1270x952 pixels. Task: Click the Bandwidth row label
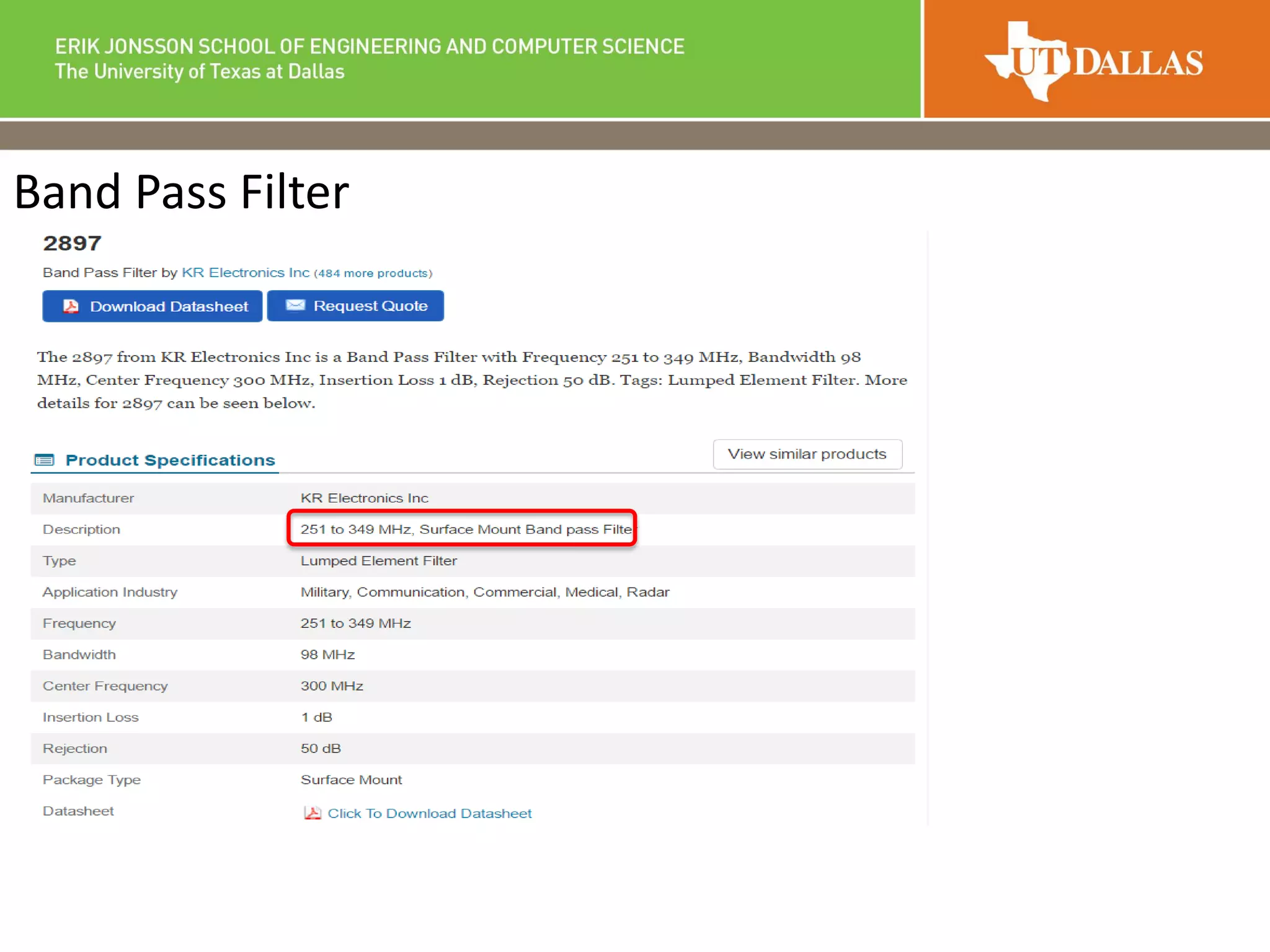click(79, 655)
